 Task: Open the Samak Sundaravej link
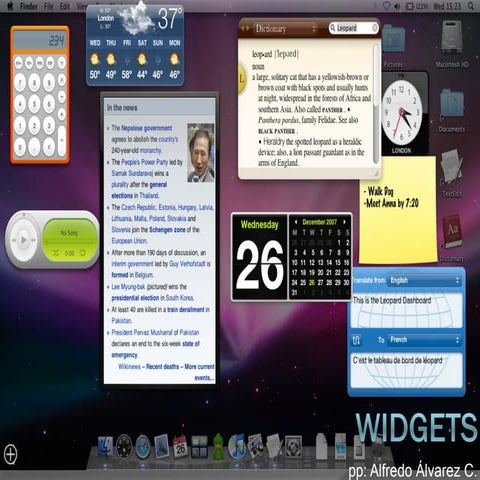tap(132, 173)
